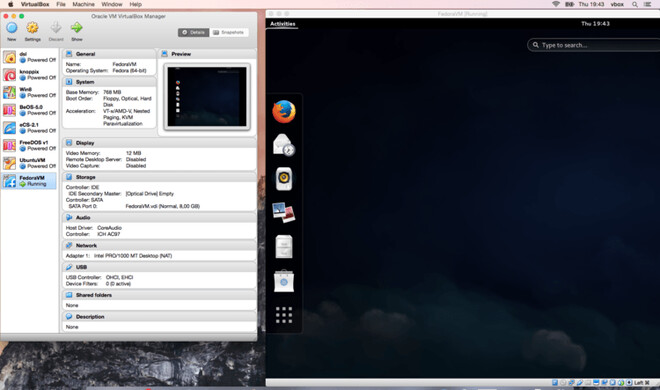Click the System section chip icon
Viewport: 660px width, 390px height.
69,82
